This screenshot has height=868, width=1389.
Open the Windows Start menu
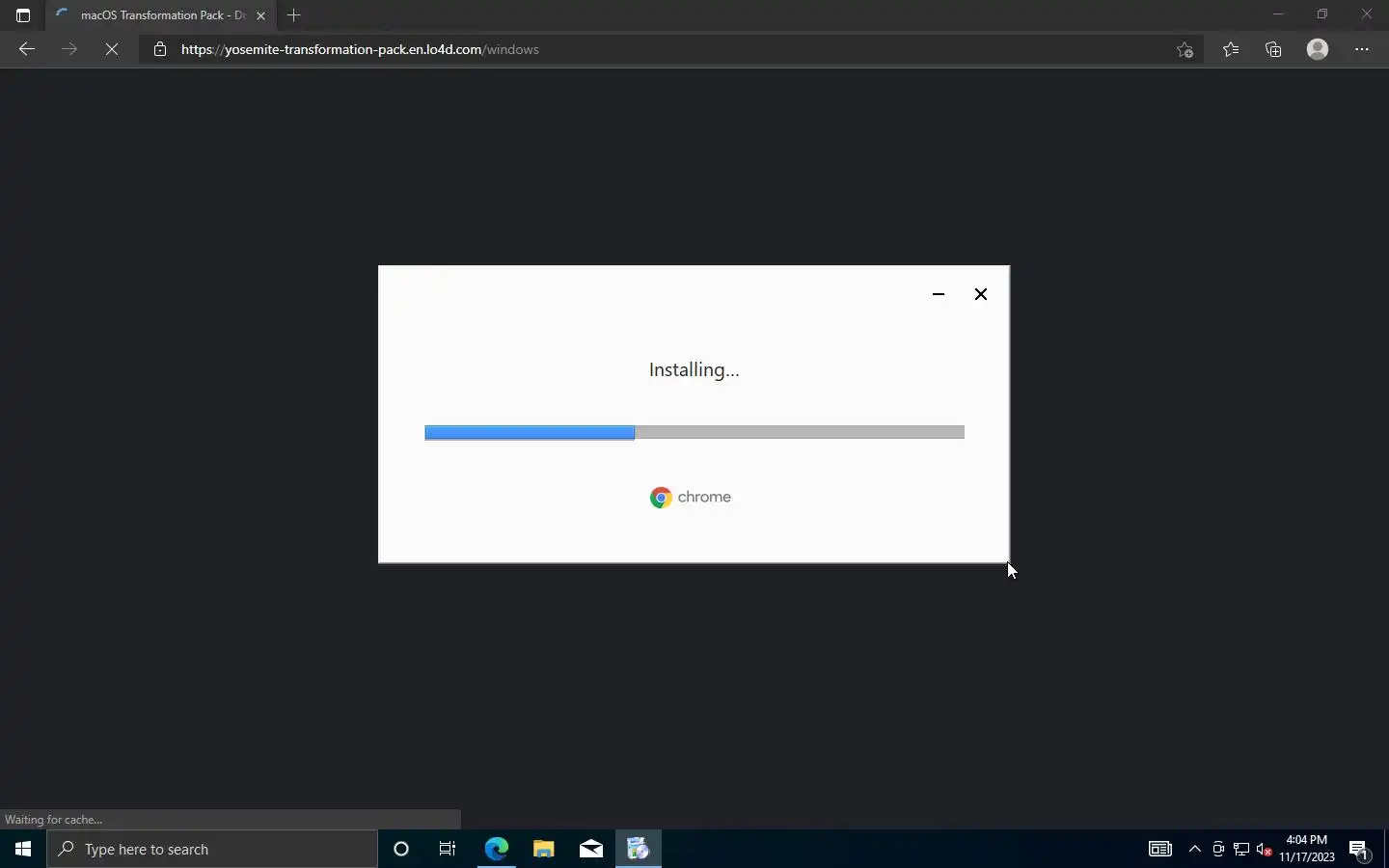tap(23, 849)
